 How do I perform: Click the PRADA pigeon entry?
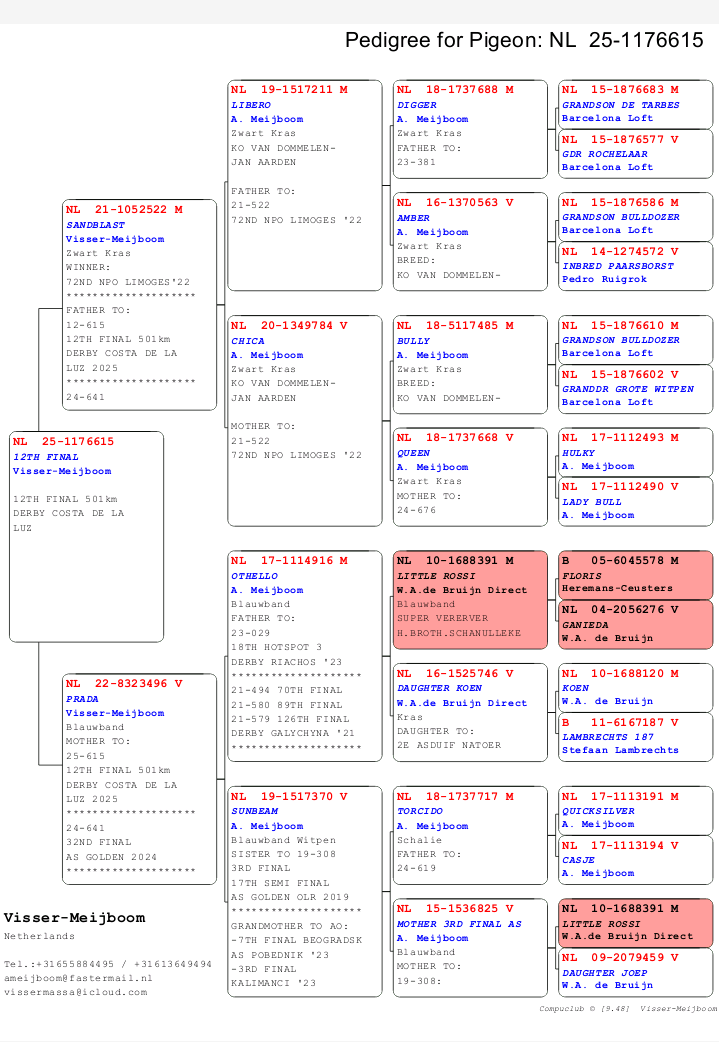[x=140, y=778]
